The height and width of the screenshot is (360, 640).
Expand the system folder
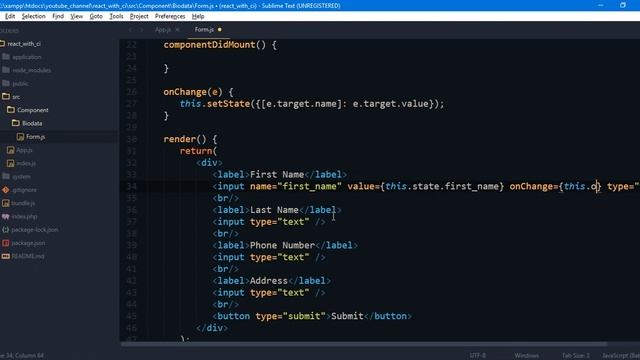coord(6,176)
